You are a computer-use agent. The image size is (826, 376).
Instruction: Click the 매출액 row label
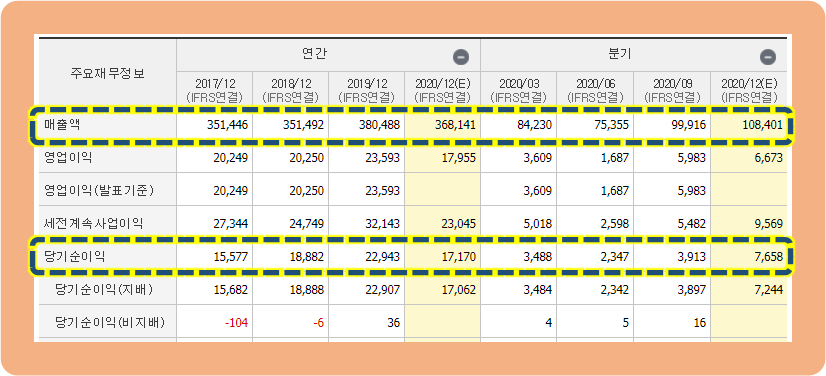pyautogui.click(x=63, y=125)
